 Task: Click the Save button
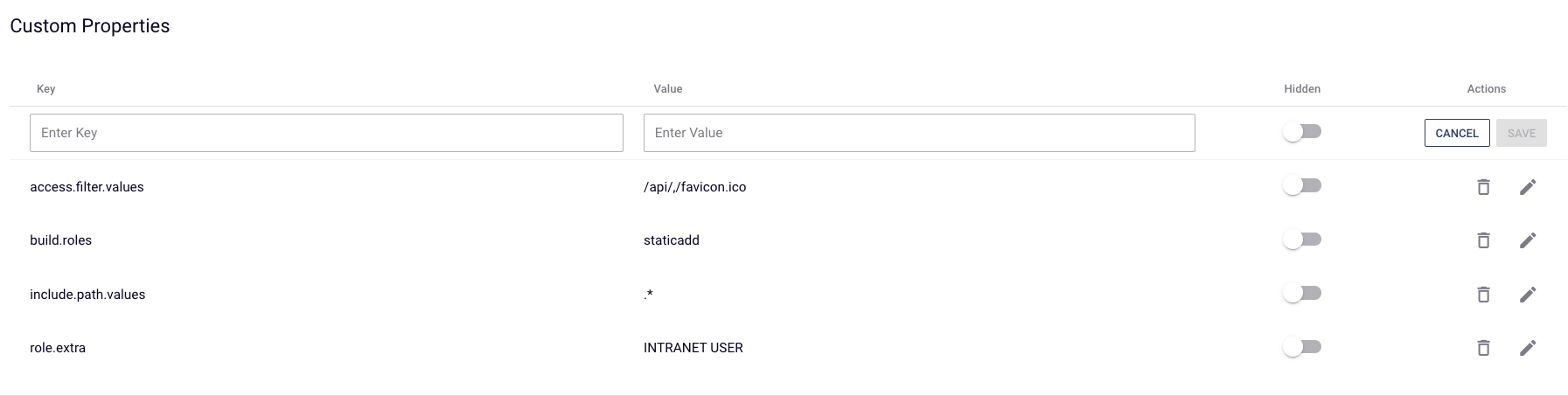[x=1521, y=133]
